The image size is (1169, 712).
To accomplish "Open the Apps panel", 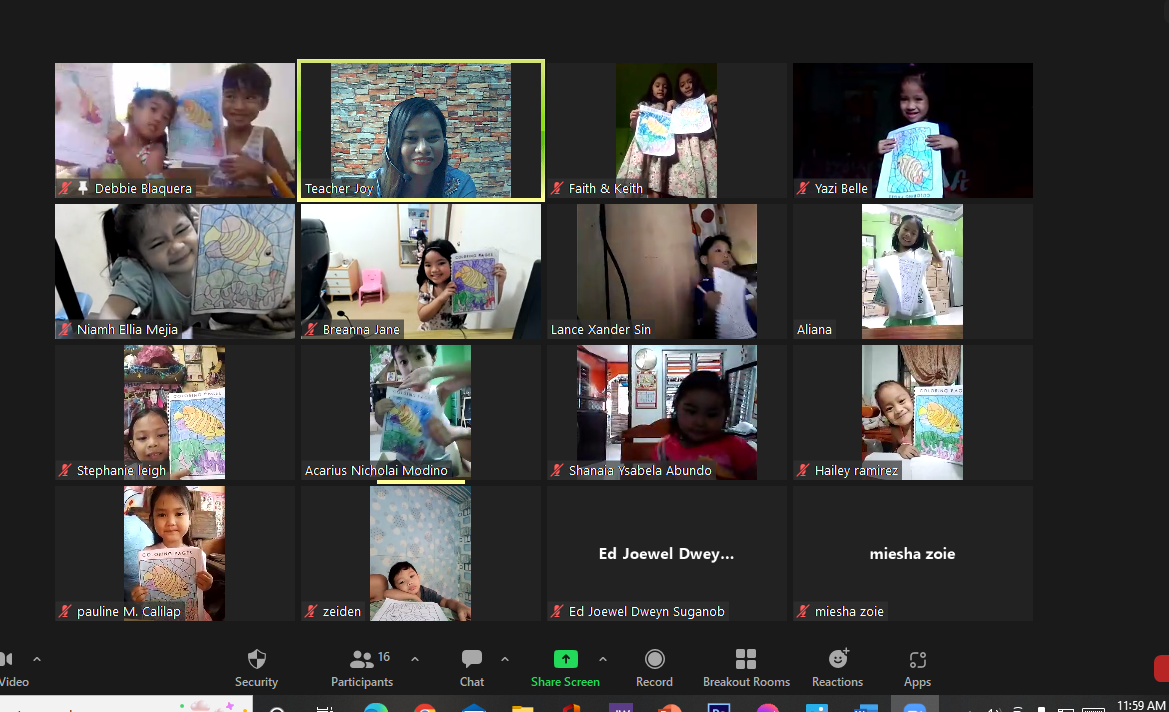I will tap(917, 669).
